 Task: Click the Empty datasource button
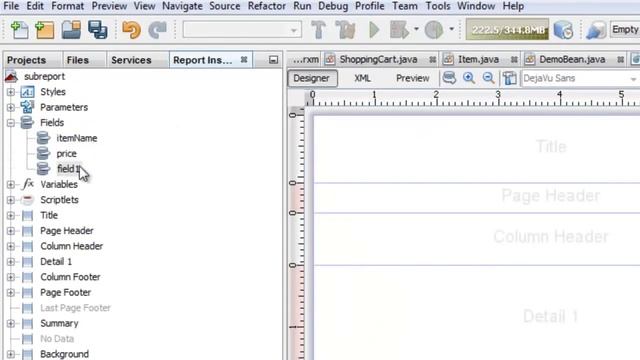625,29
